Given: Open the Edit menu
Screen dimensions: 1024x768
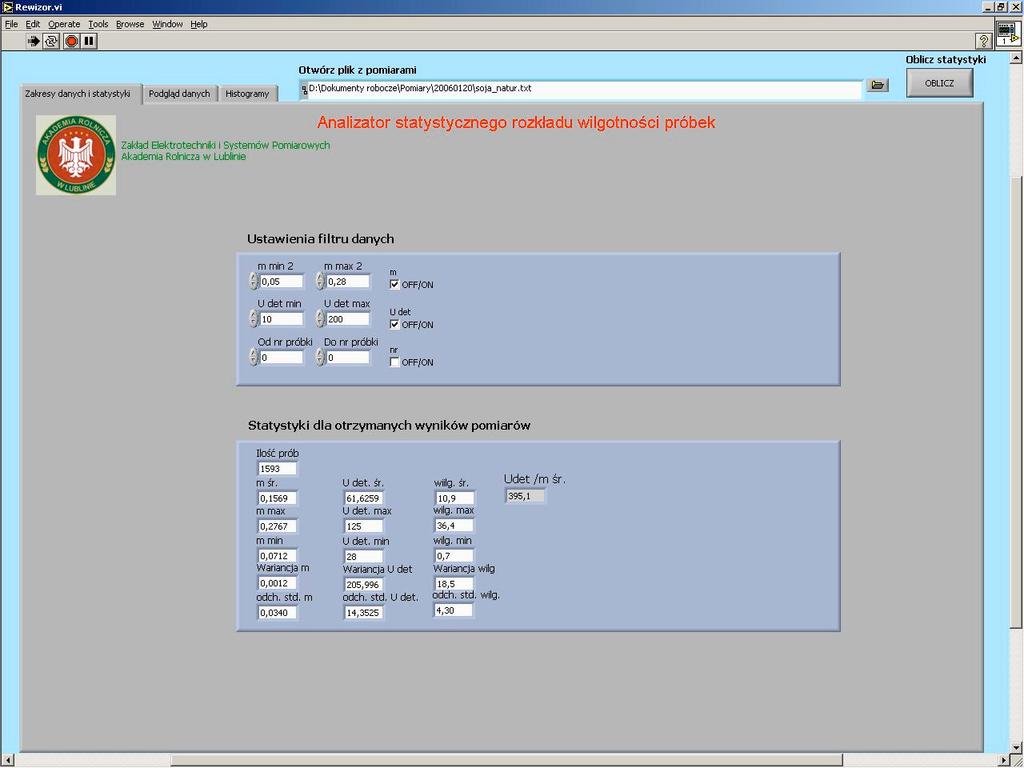Looking at the screenshot, I should 33,24.
